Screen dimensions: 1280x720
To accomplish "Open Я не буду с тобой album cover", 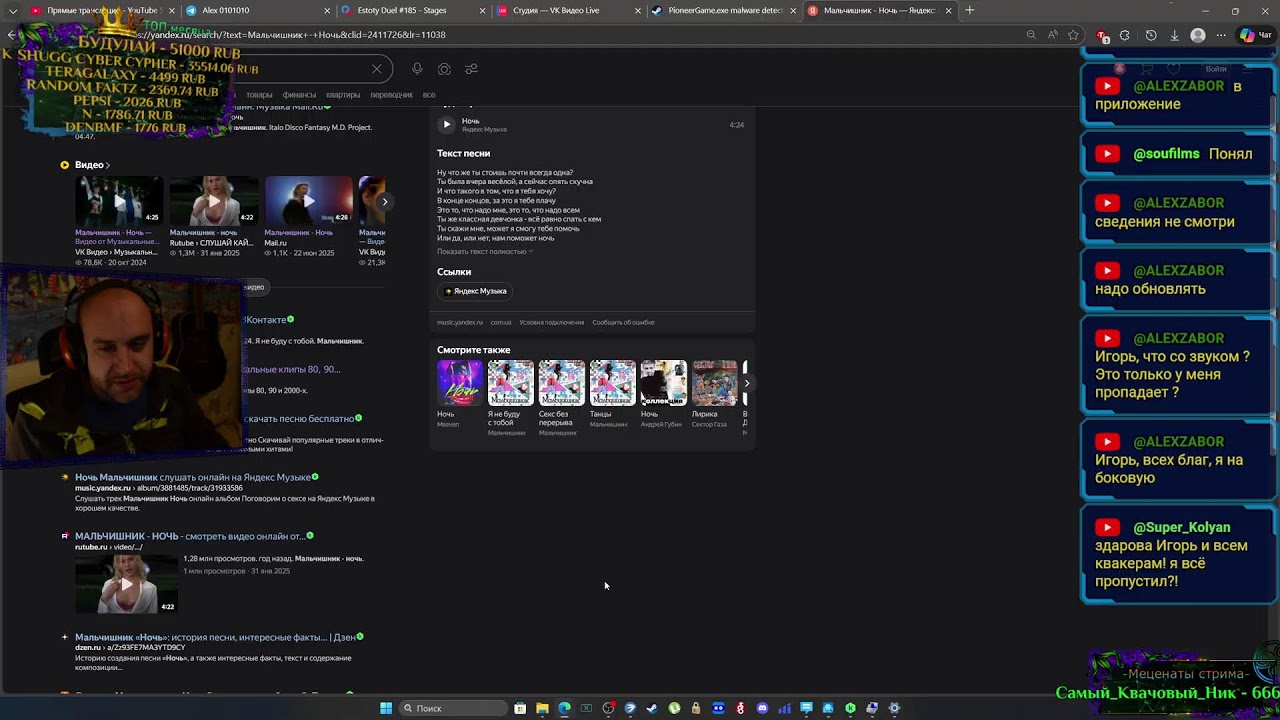I will 510,383.
